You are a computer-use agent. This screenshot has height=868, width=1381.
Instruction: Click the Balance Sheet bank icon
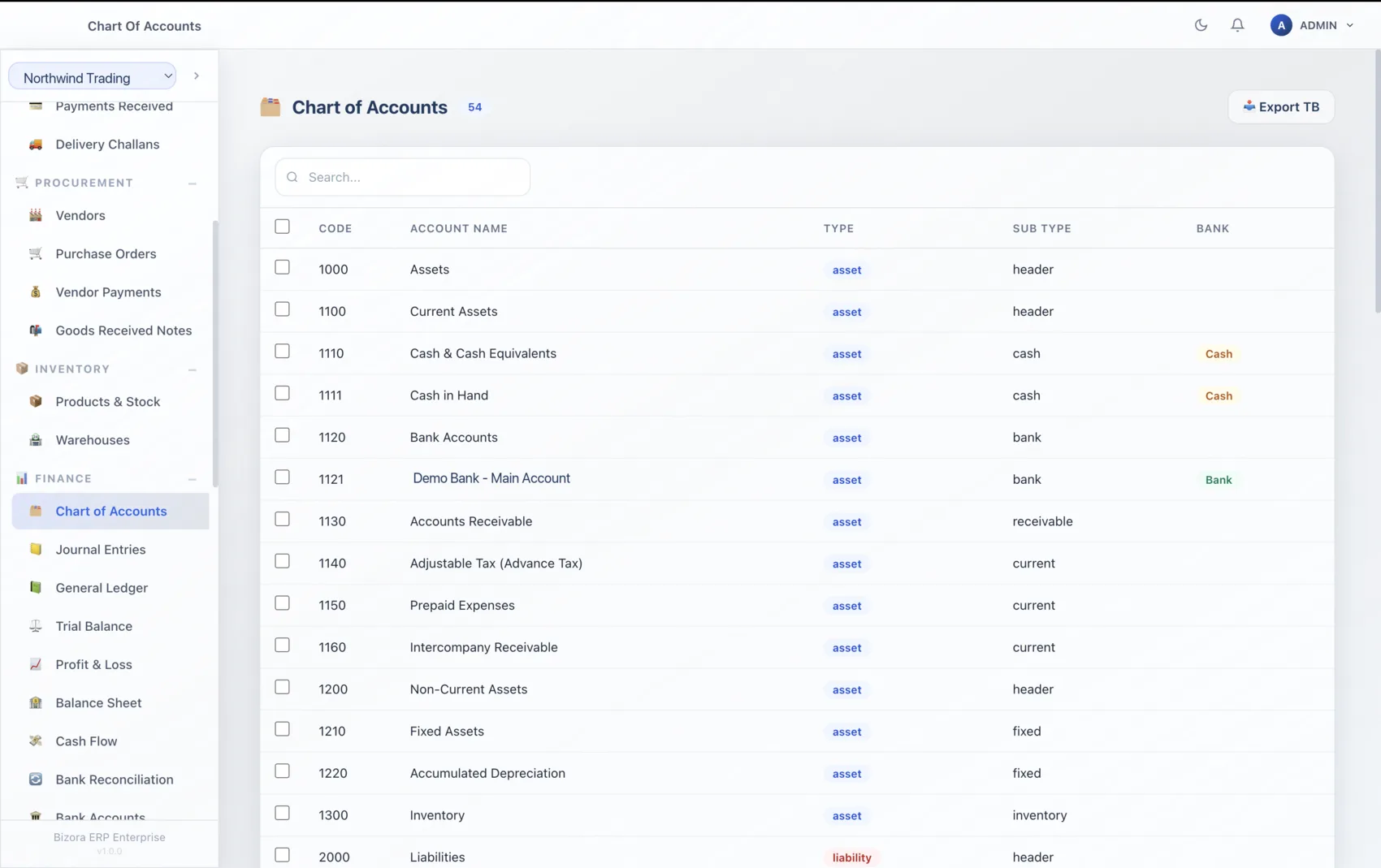coord(36,702)
